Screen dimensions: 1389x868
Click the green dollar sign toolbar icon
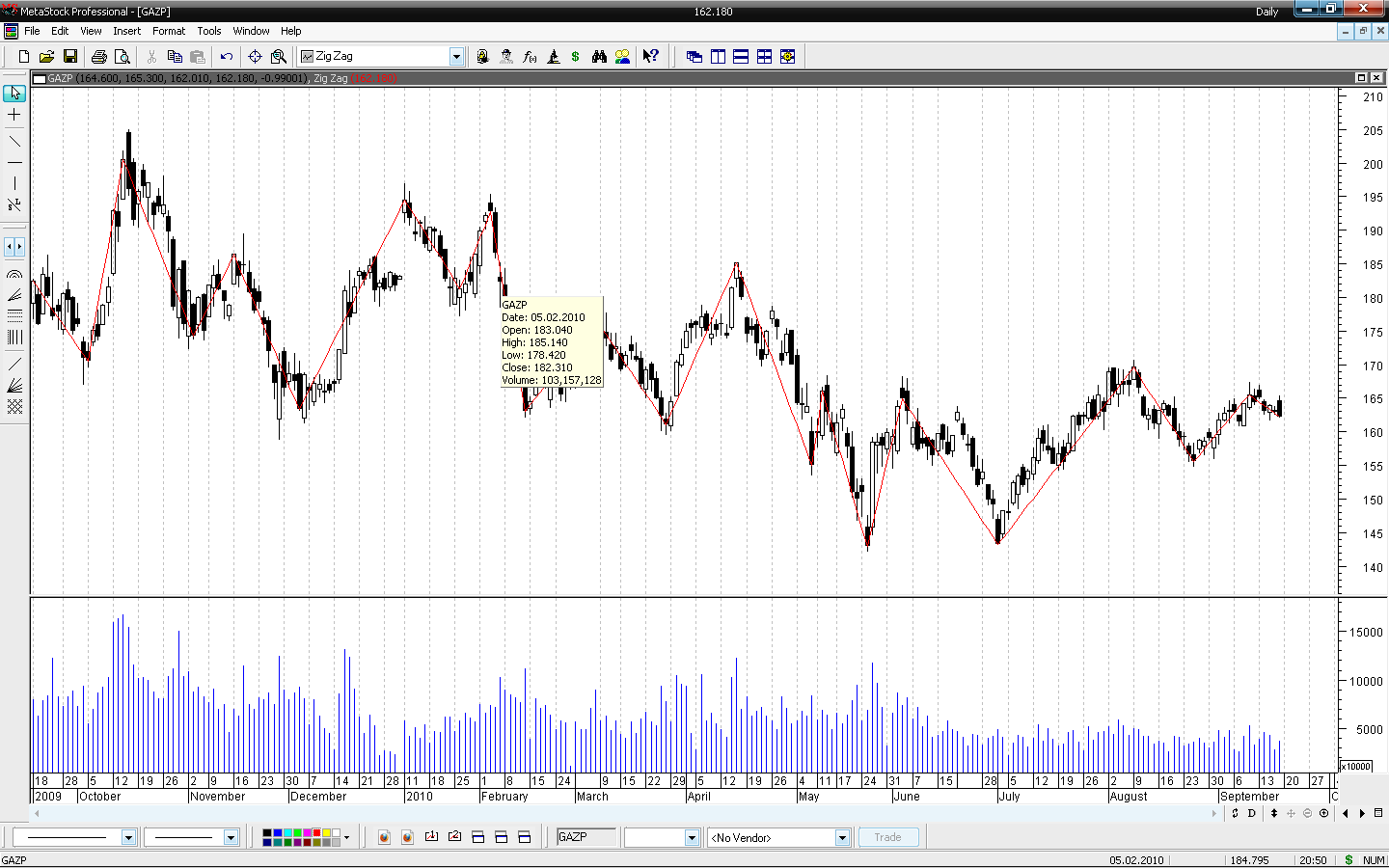click(x=576, y=57)
